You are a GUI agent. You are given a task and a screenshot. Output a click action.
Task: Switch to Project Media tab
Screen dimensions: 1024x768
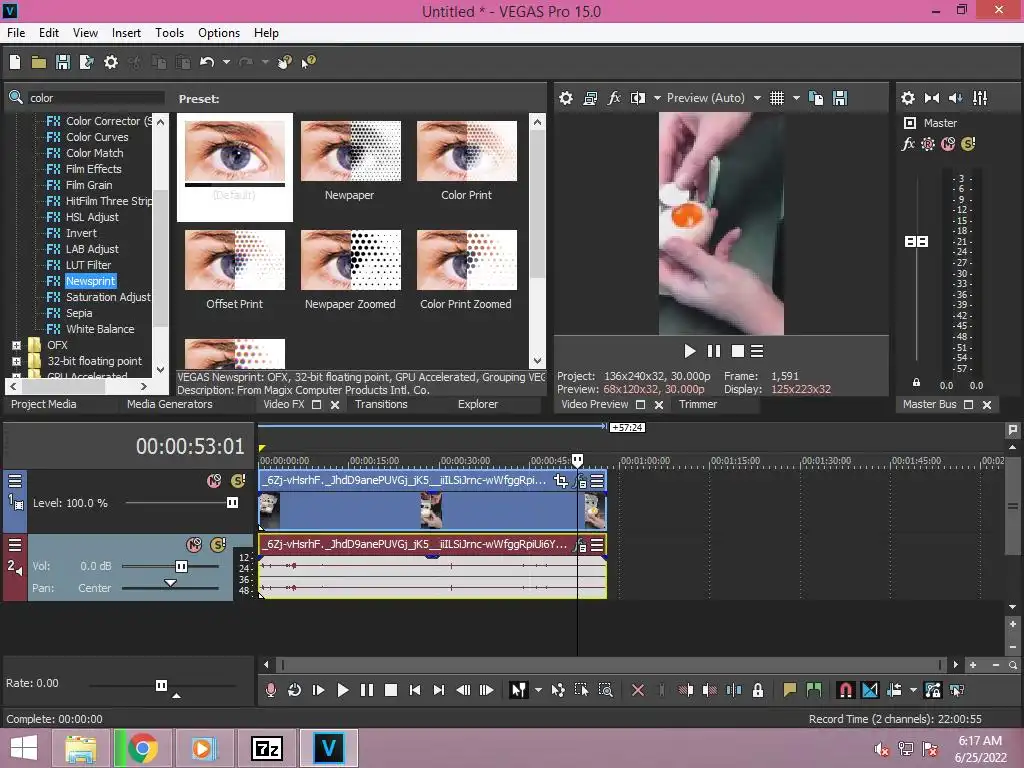coord(44,404)
